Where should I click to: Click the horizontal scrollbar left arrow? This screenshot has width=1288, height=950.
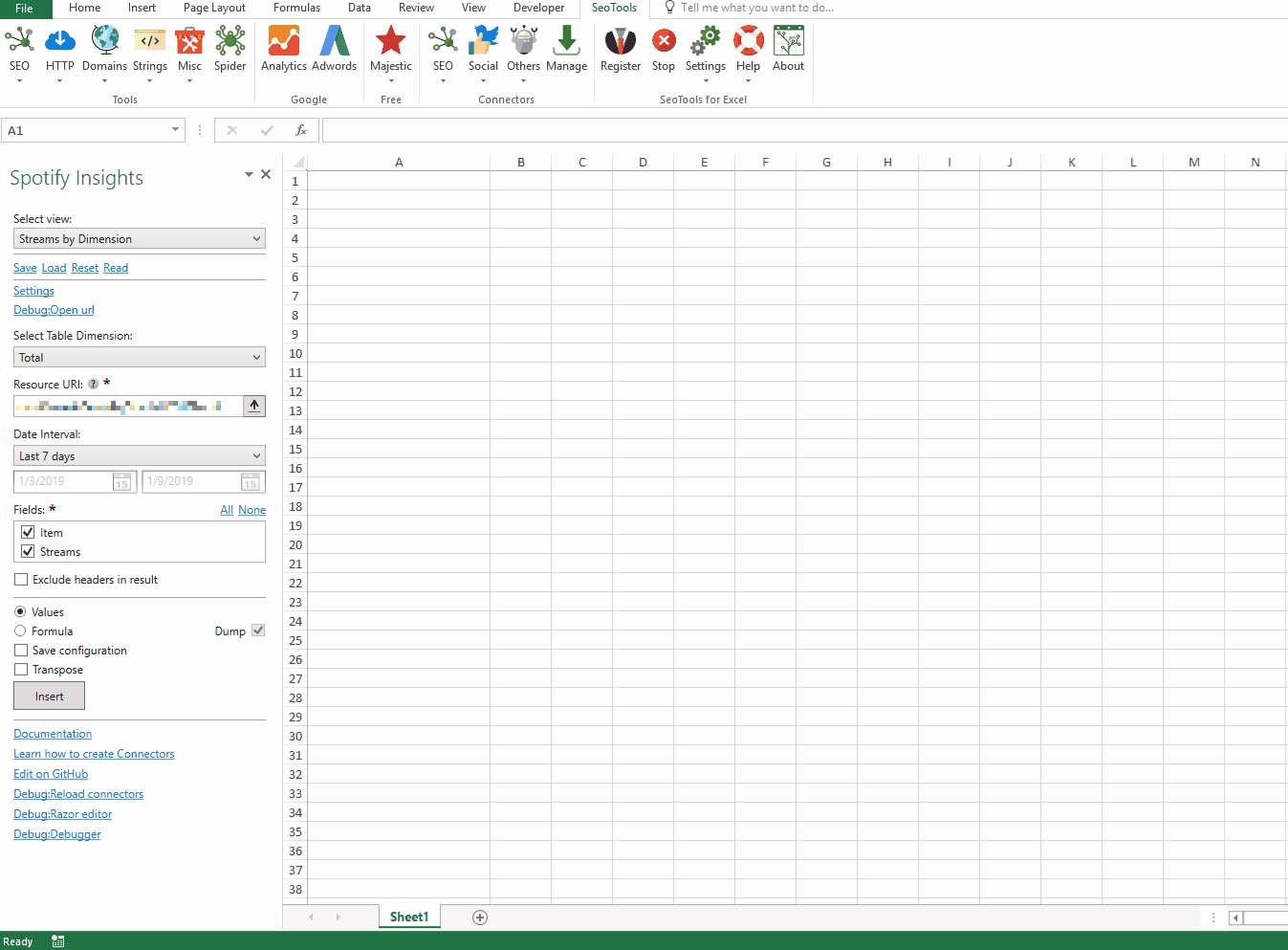1236,917
